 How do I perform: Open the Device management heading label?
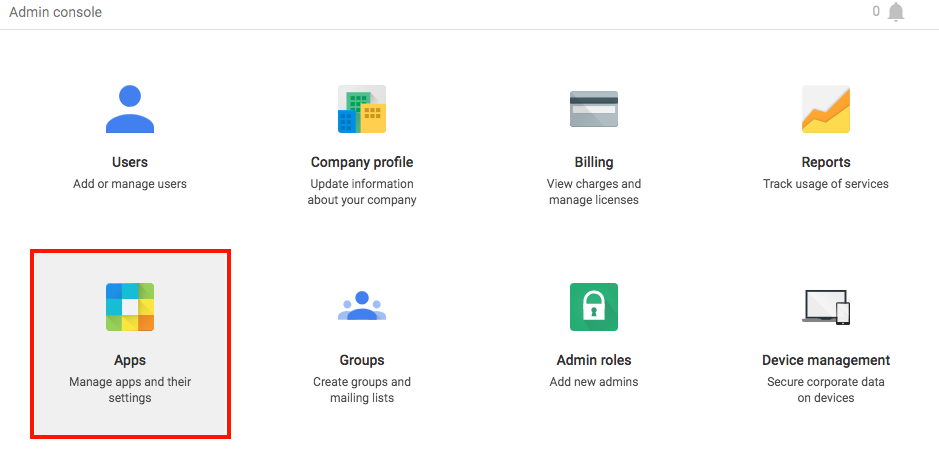(826, 361)
